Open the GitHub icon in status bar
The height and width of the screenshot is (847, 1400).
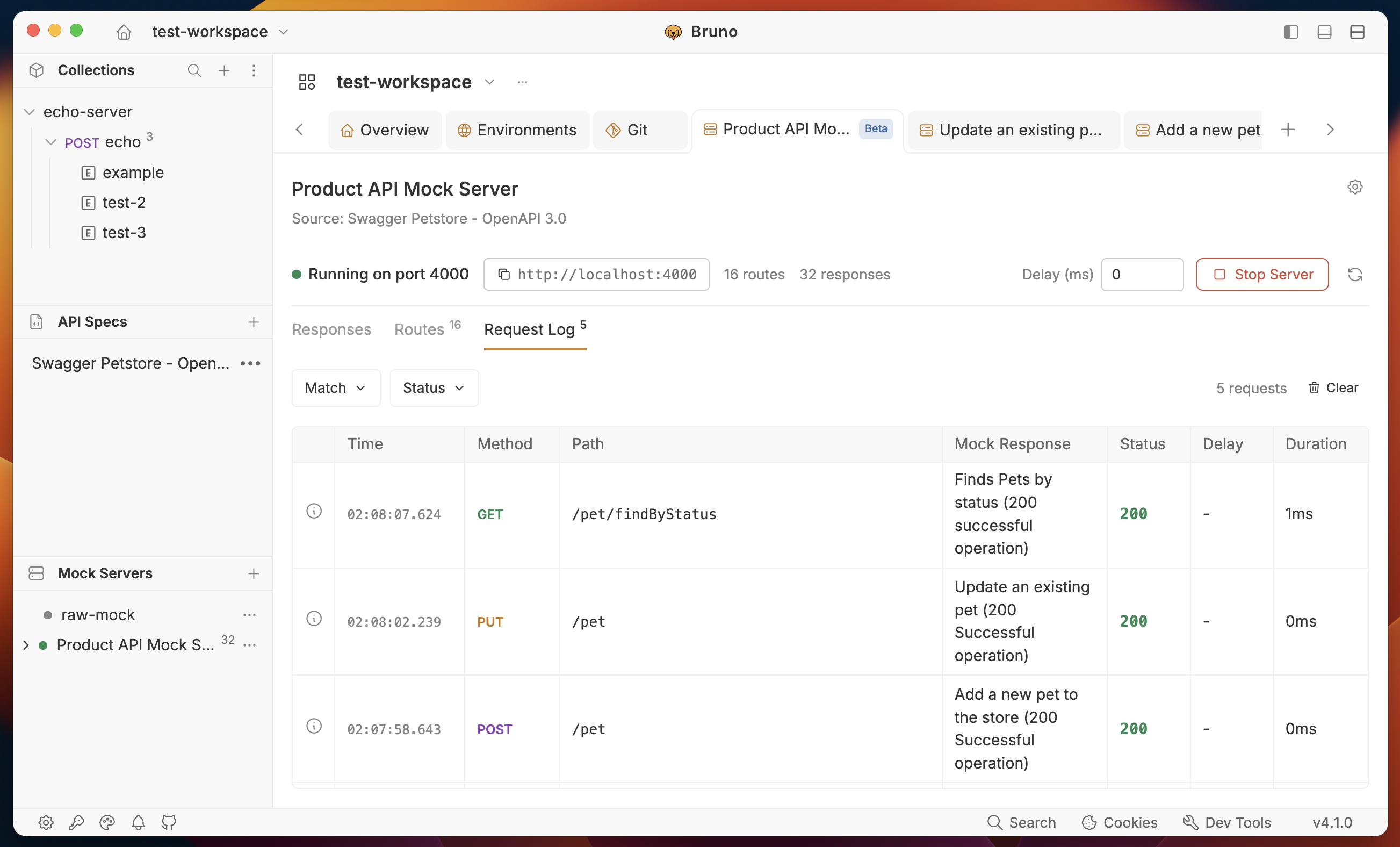pyautogui.click(x=169, y=823)
